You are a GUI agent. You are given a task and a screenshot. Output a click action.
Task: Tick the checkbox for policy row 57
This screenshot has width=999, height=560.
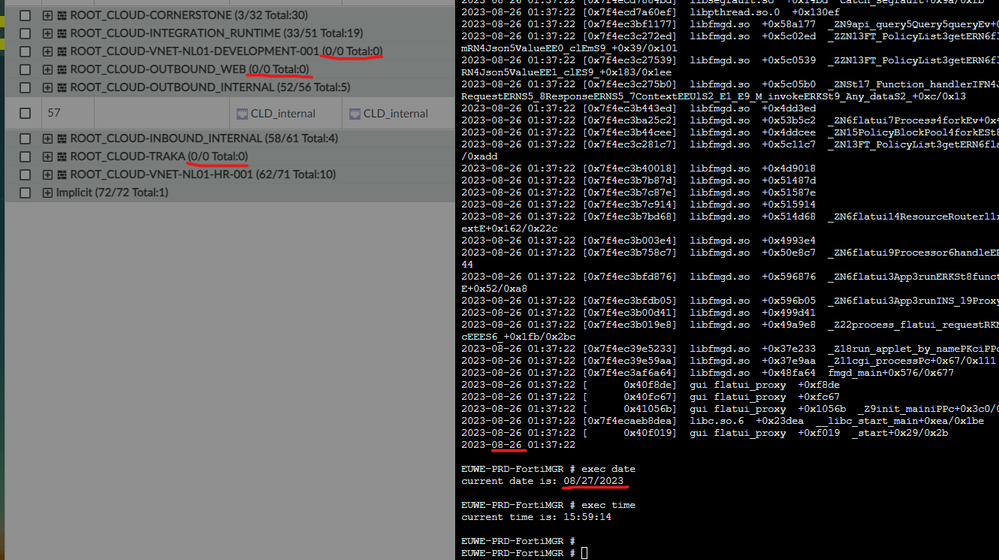pos(25,113)
